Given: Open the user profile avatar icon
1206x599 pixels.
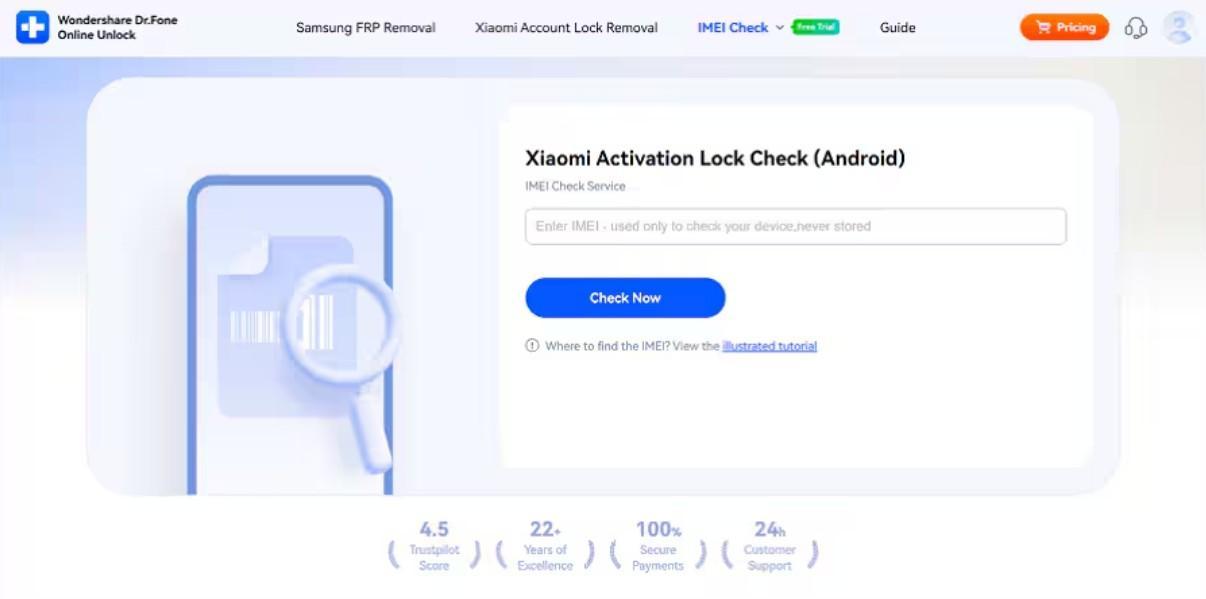Looking at the screenshot, I should coord(1180,27).
